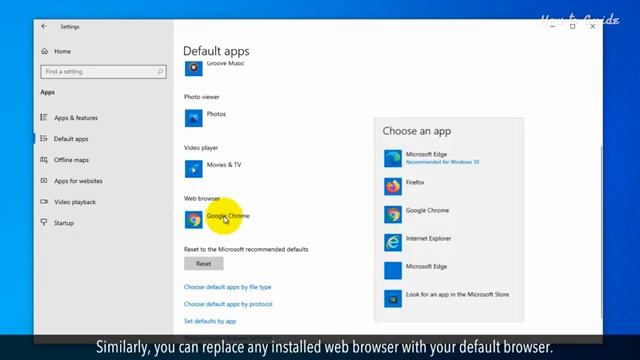Screen dimensions: 640x360
Task: Focus the Find a setting search box
Action: (x=103, y=72)
